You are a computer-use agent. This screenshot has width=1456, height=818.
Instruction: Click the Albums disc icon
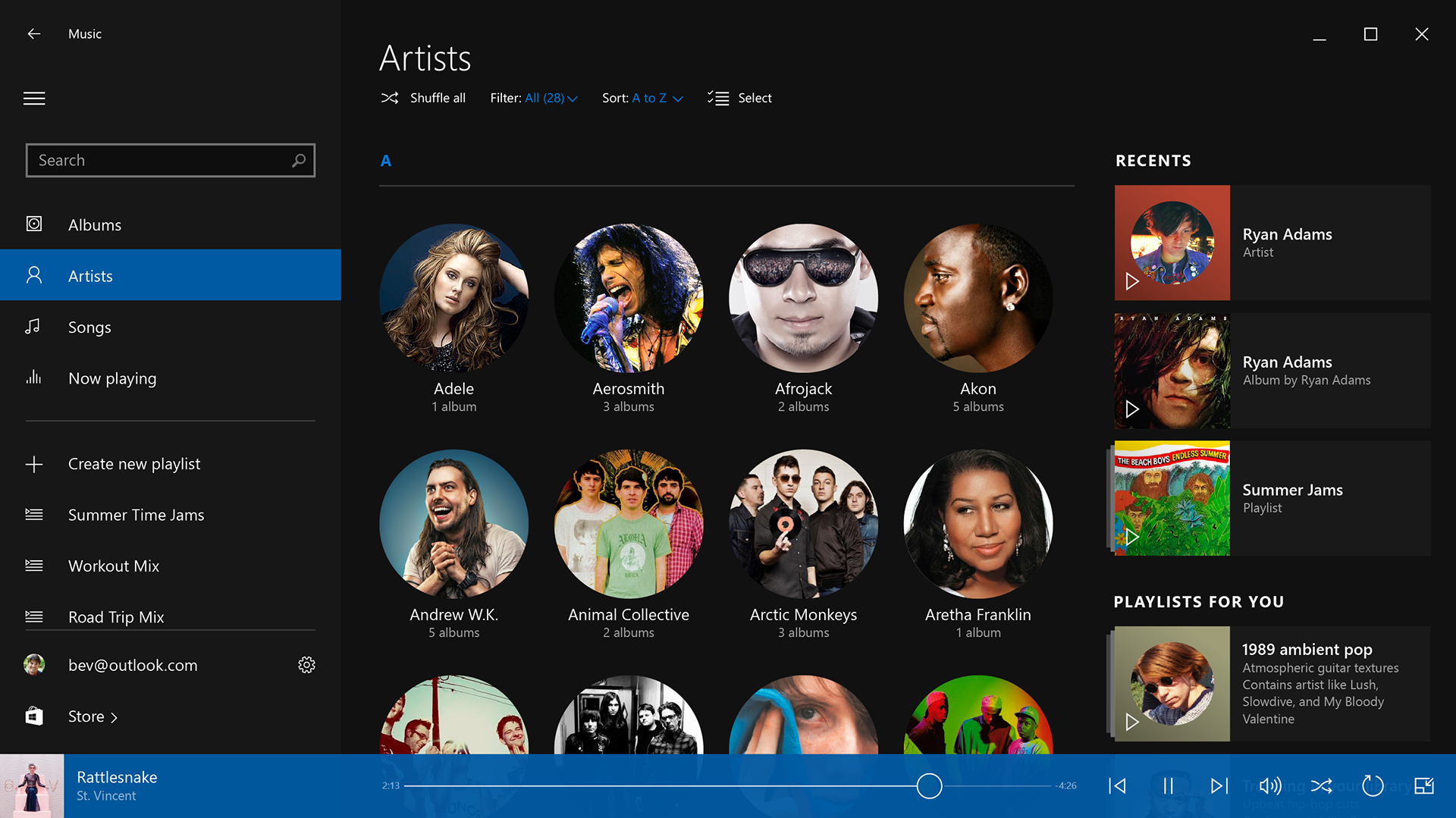34,224
